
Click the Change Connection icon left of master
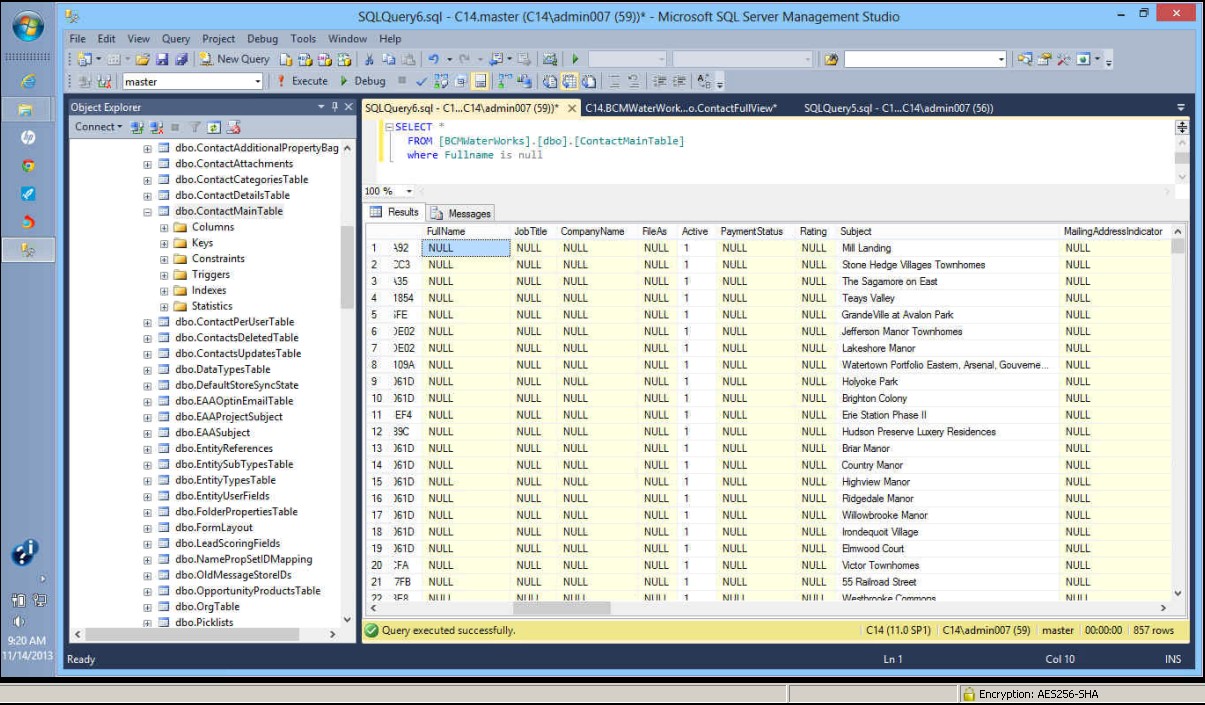point(104,81)
